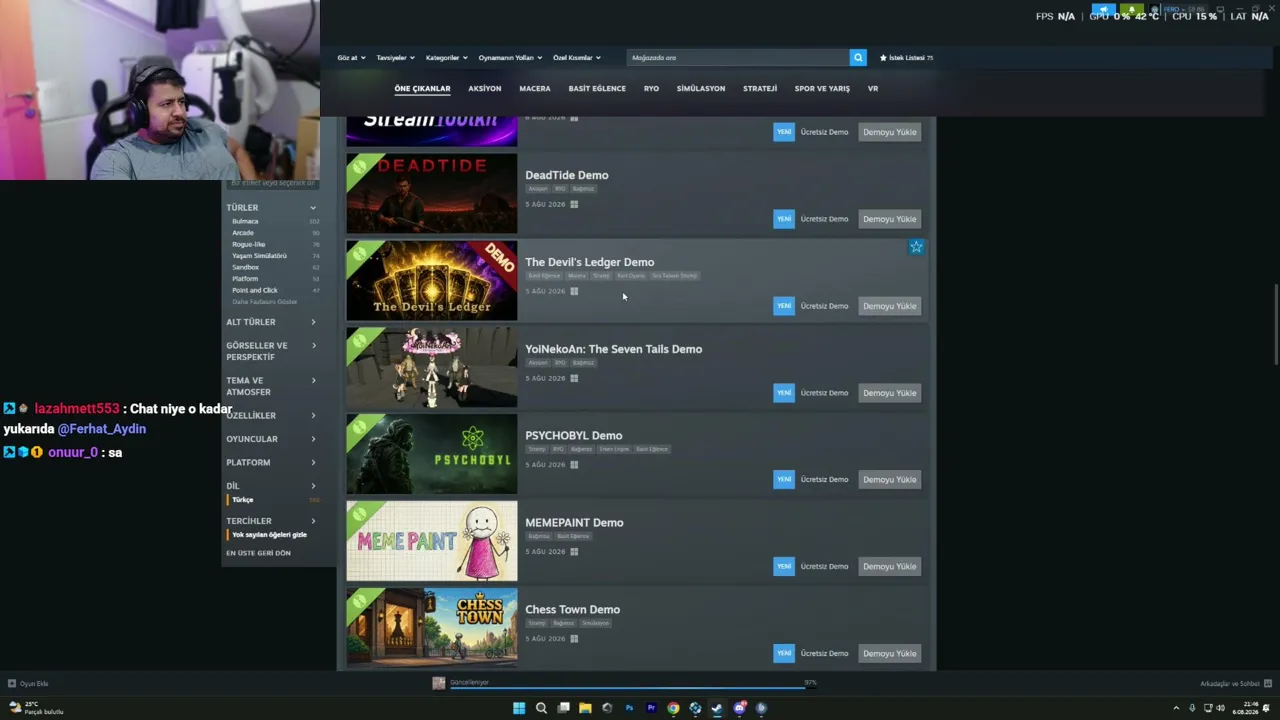Expand the TEMA VE ATMOSFER section

[271, 386]
